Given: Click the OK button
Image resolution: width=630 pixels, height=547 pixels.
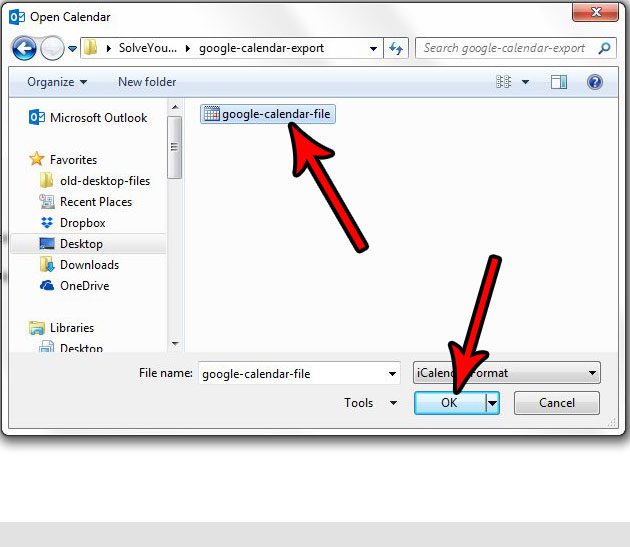Looking at the screenshot, I should (450, 403).
